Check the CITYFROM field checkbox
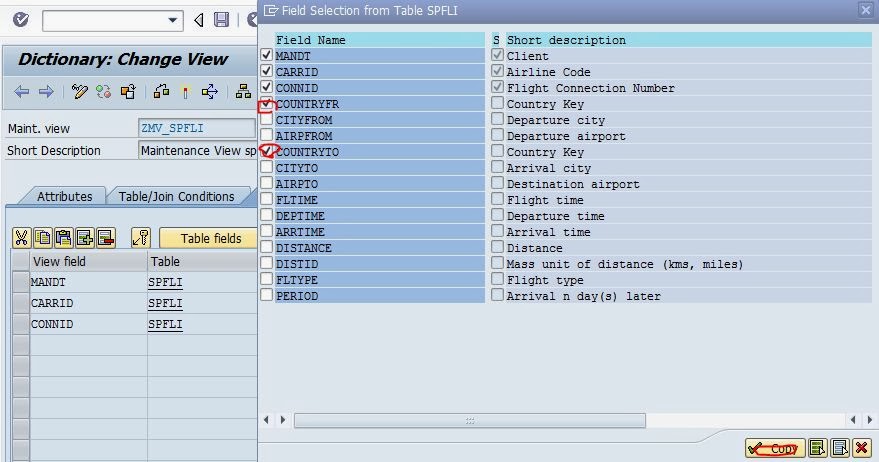 (x=266, y=119)
